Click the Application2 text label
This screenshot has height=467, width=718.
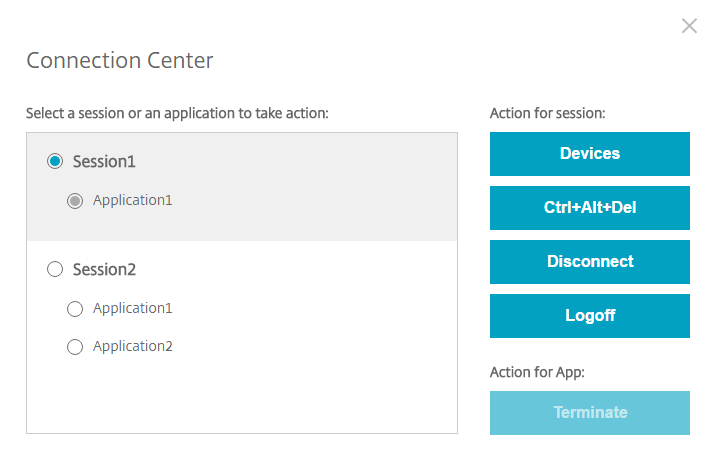pyautogui.click(x=132, y=346)
